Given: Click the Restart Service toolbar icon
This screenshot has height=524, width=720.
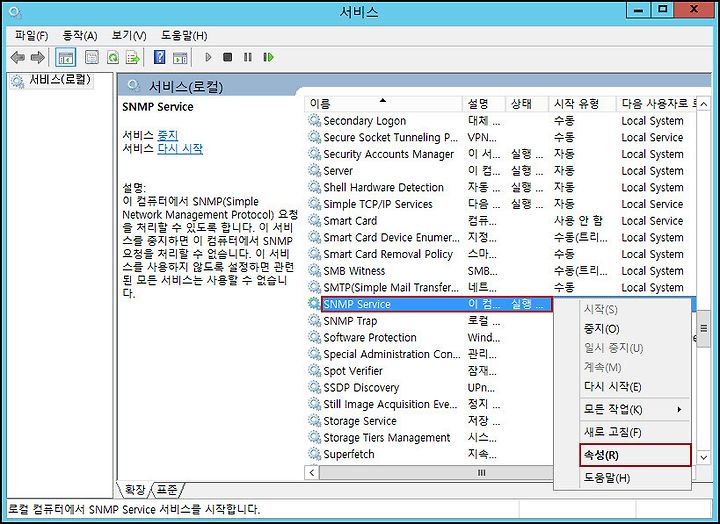Looking at the screenshot, I should click(269, 57).
